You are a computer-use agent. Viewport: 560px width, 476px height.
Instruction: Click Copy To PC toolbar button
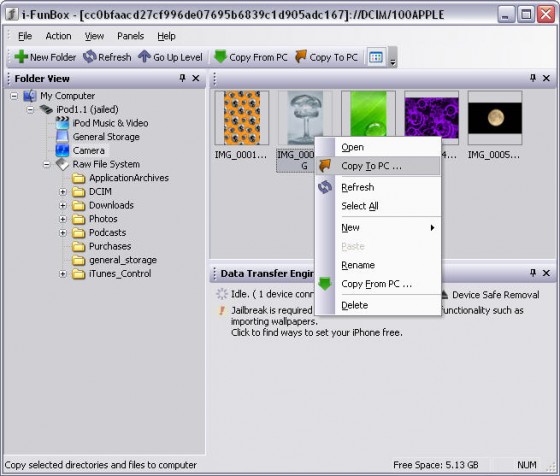coord(327,57)
